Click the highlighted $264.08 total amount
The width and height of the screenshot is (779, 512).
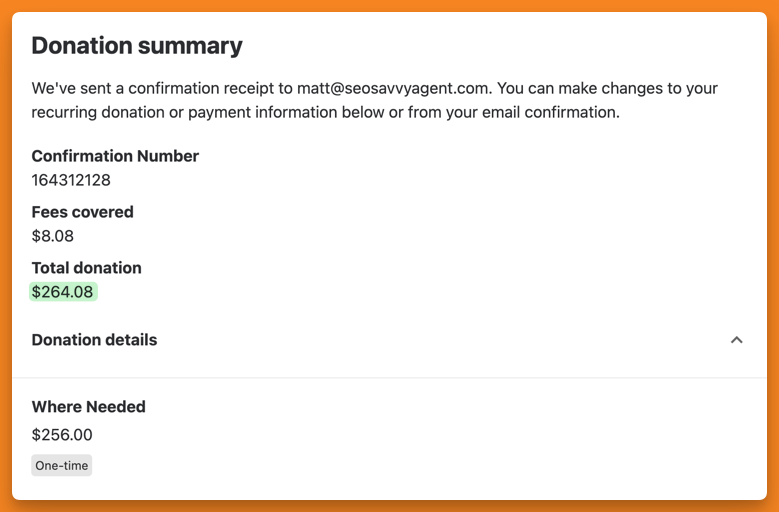pyautogui.click(x=63, y=292)
